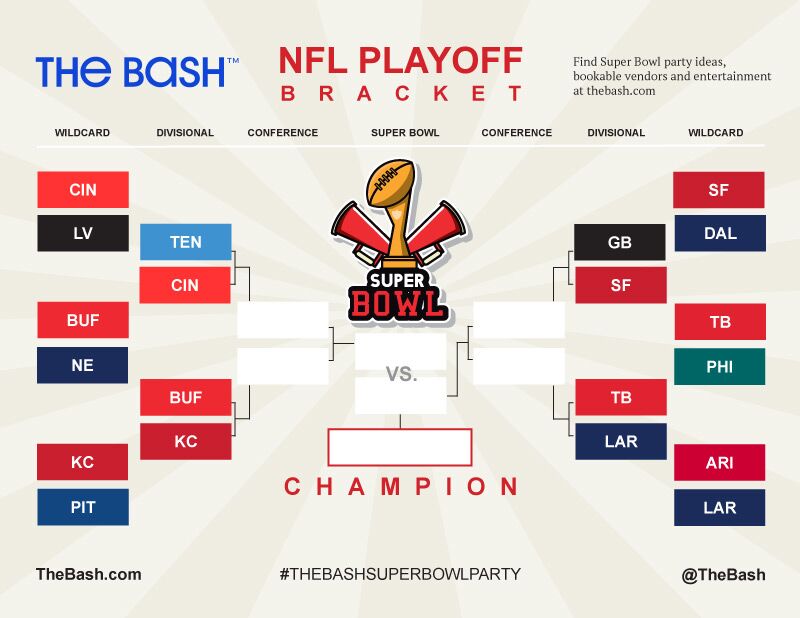Click the KC divisional team box
Screen dimensions: 800x618
point(186,441)
